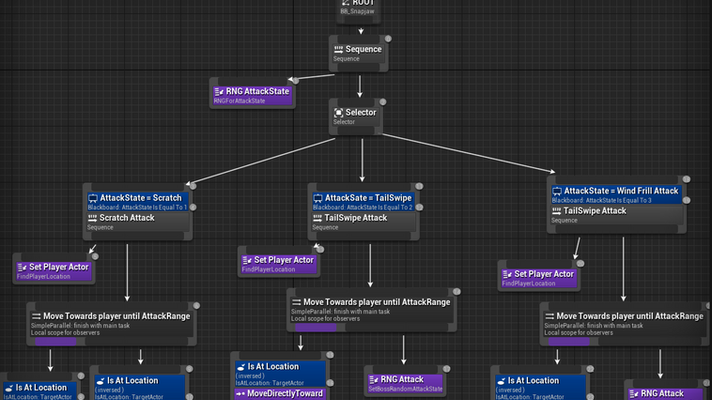The width and height of the screenshot is (712, 400).
Task: Click sequence icon of TailSwipe Attack under Wind Frill Attack
Action: point(556,211)
